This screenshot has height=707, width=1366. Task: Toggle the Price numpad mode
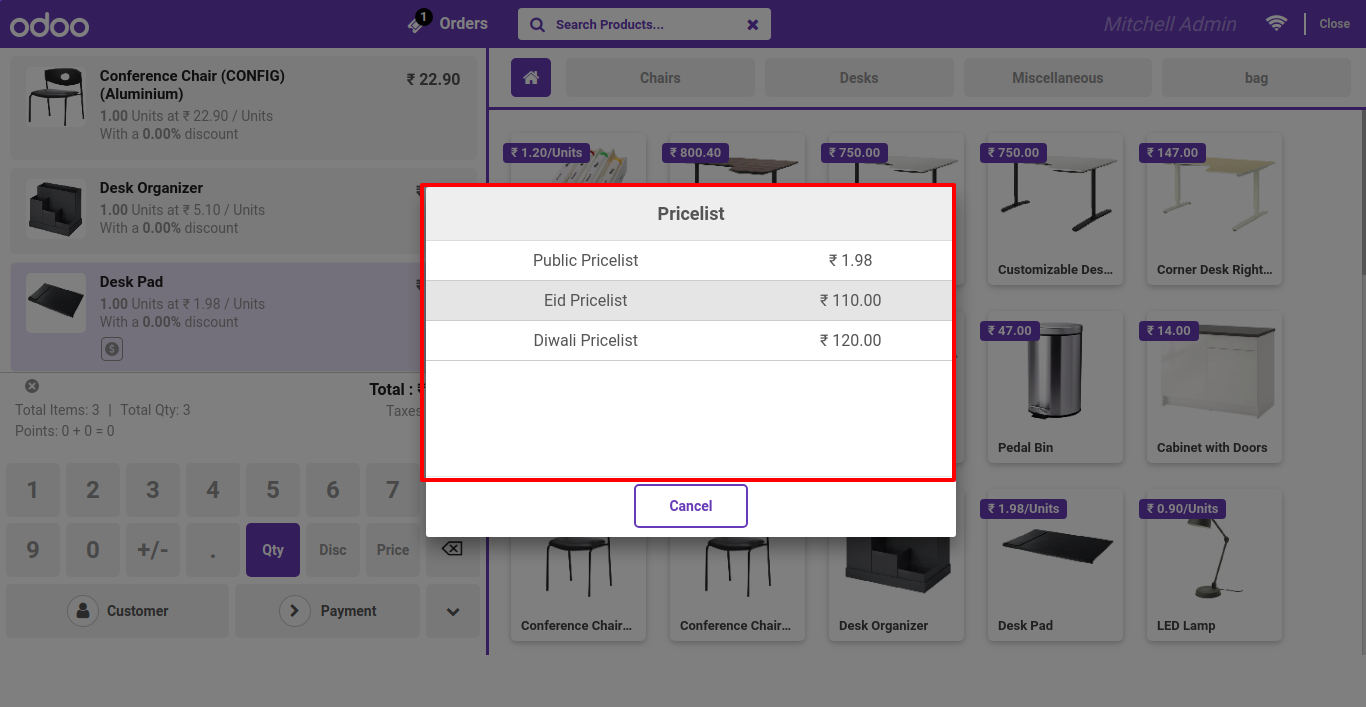coord(393,550)
